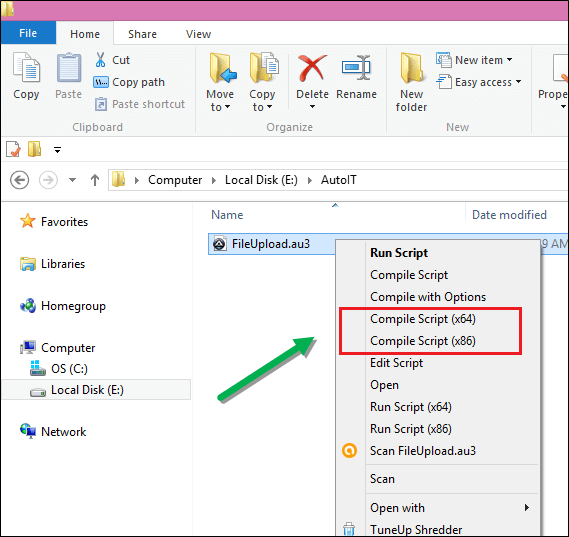This screenshot has width=569, height=537.
Task: Click the Rename icon in Organize group
Action: click(x=356, y=67)
